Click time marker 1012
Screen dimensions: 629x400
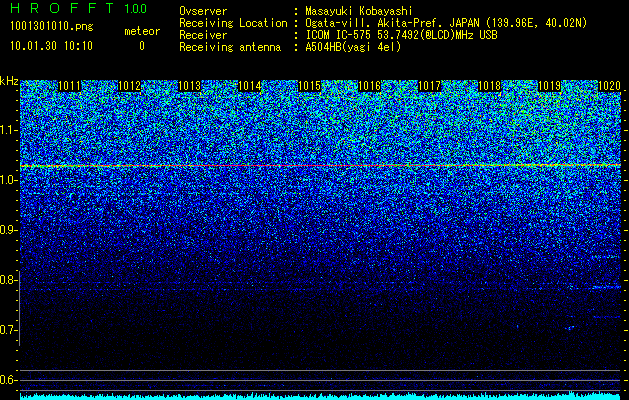pos(130,86)
